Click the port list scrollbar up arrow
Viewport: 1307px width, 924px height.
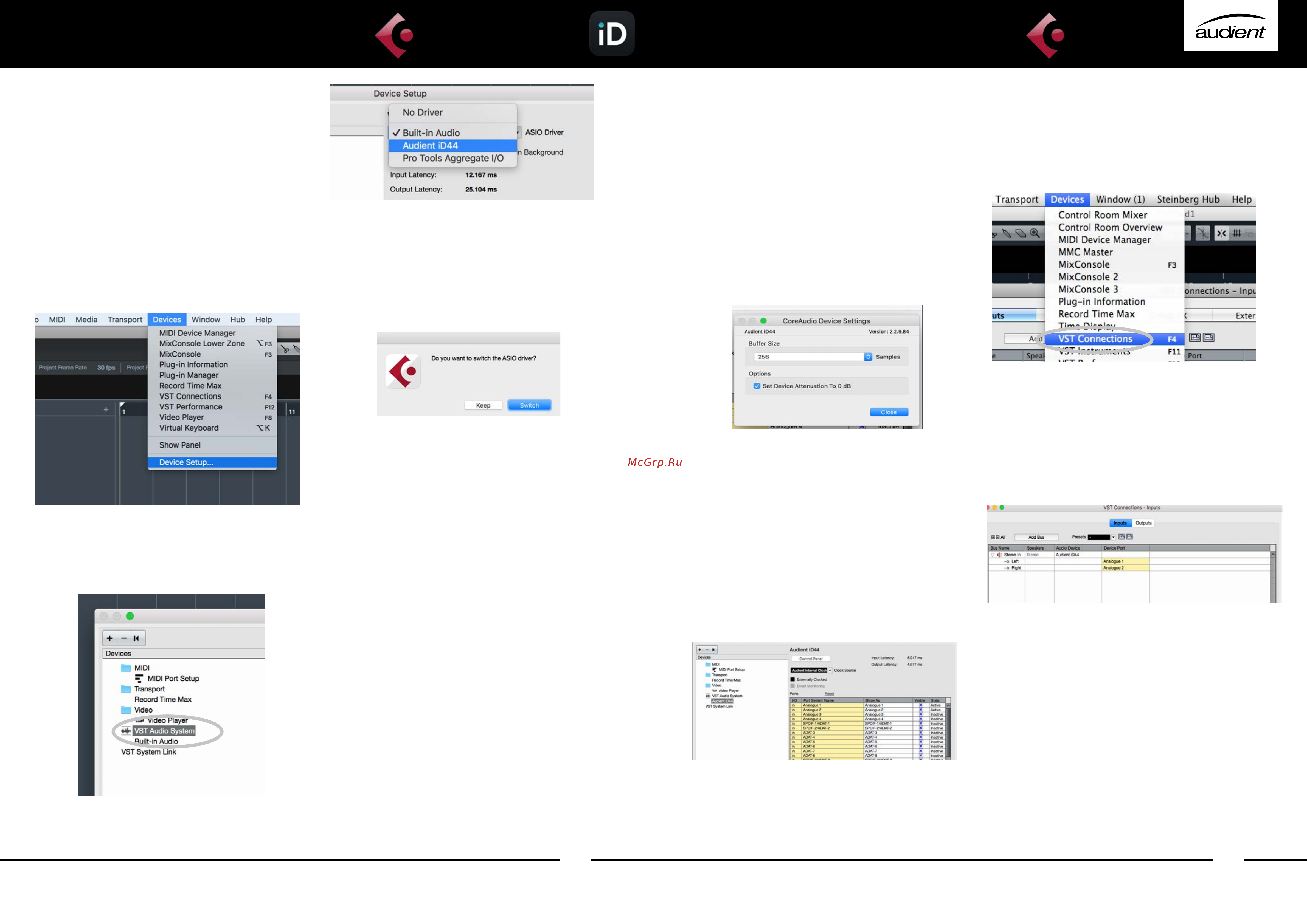[948, 705]
